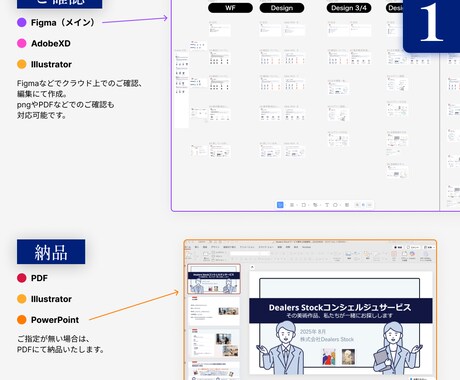Select the Rectangle shape tool in Figma toolbar
This screenshot has height=380, width=460.
pyautogui.click(x=303, y=205)
